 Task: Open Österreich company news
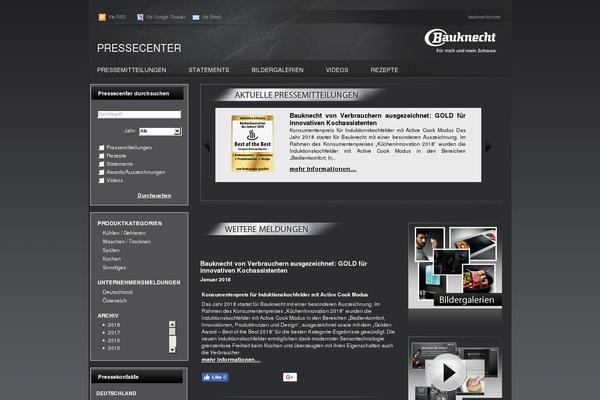[x=114, y=301]
